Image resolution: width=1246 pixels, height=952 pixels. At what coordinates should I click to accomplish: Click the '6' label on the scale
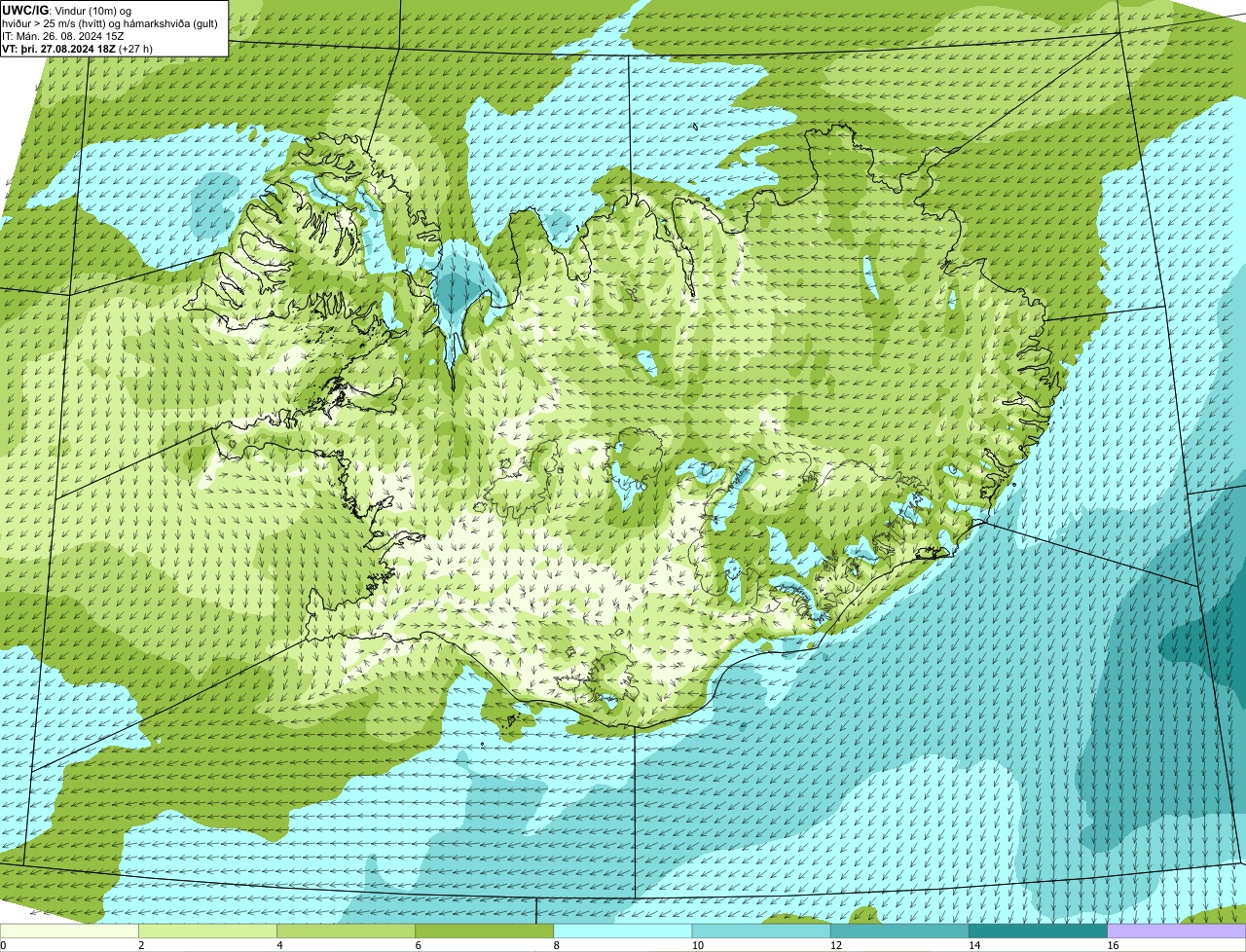point(419,945)
